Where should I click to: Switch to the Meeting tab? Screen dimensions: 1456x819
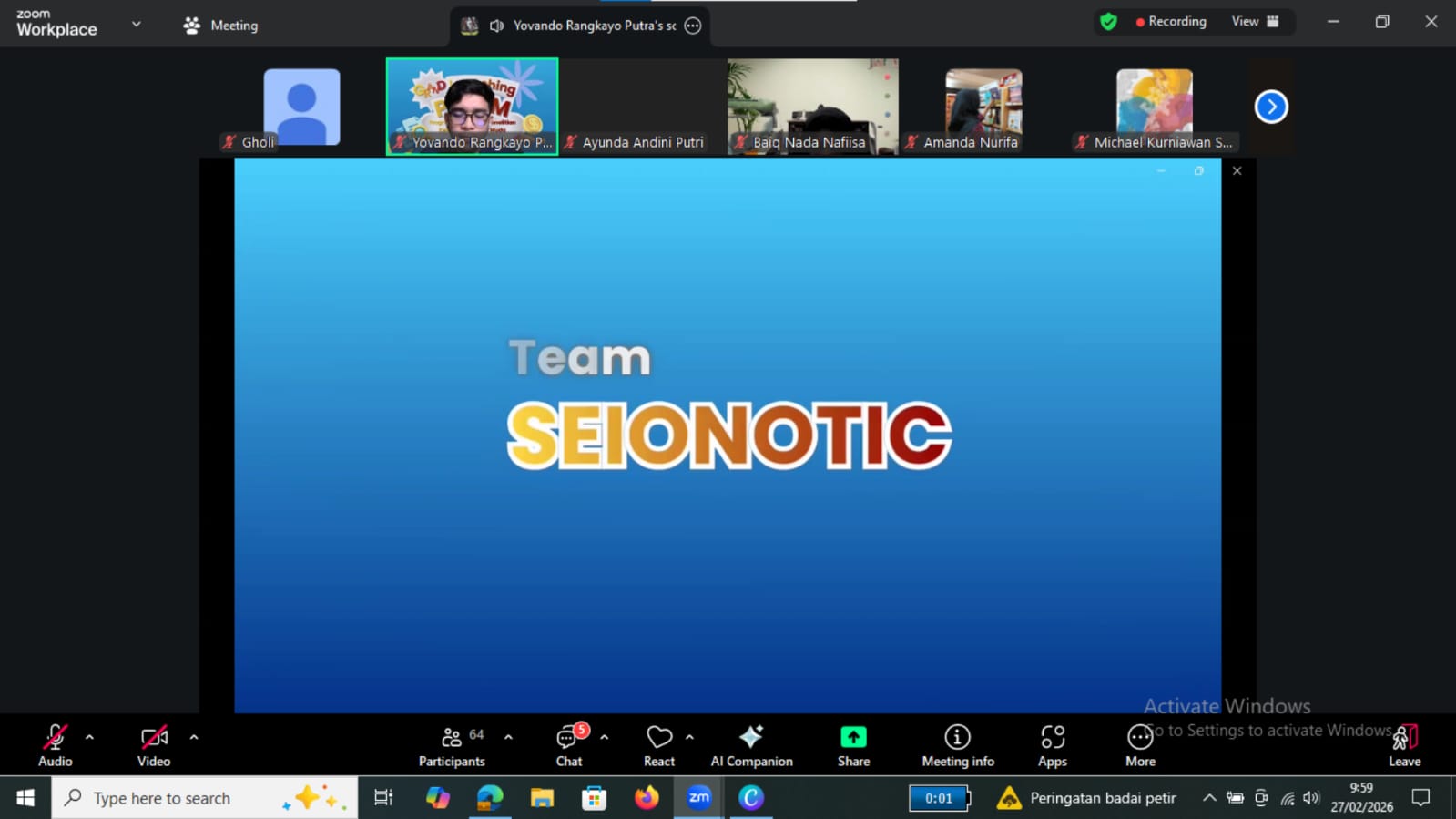click(x=221, y=26)
